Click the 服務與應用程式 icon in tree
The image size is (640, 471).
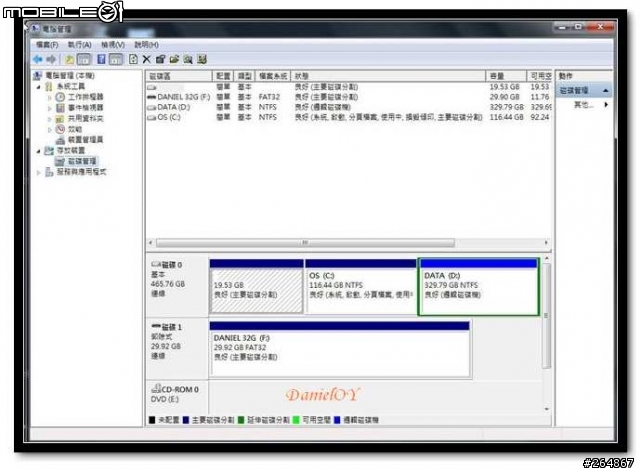49,172
